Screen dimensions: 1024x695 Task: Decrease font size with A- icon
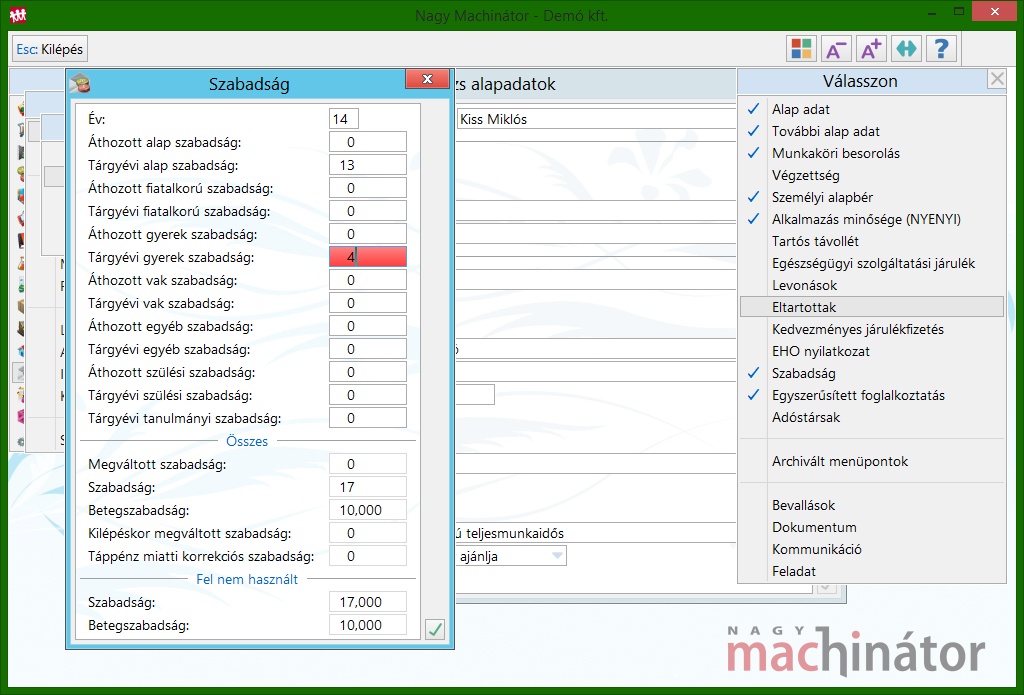coord(836,49)
